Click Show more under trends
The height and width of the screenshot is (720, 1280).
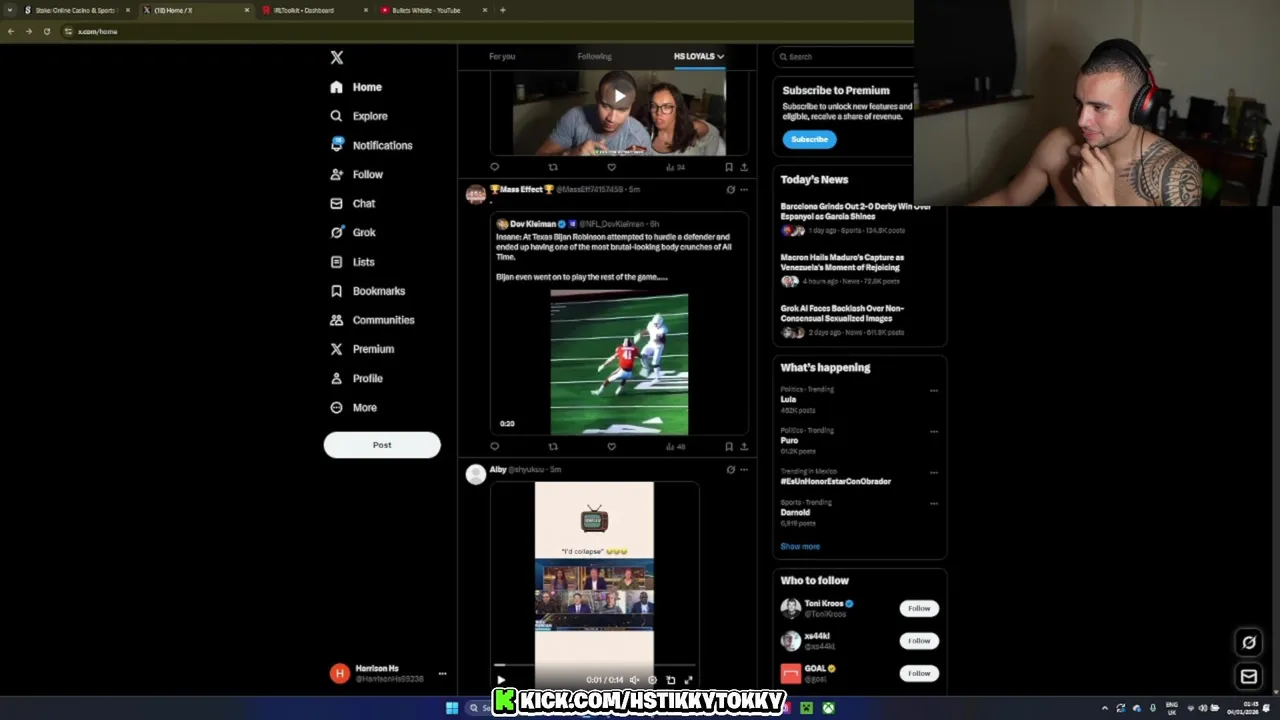pos(800,547)
